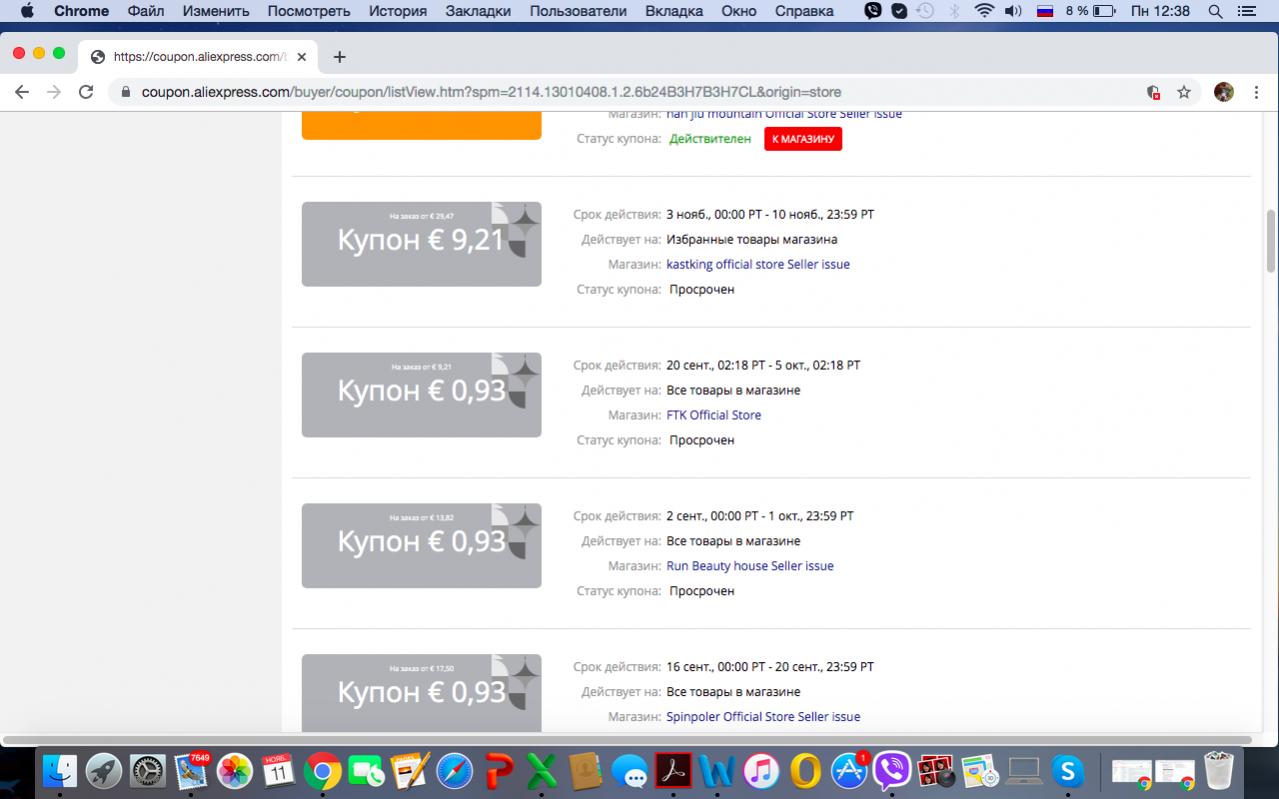This screenshot has width=1279, height=799.
Task: Open the blocked content shield icon
Action: click(x=1153, y=92)
